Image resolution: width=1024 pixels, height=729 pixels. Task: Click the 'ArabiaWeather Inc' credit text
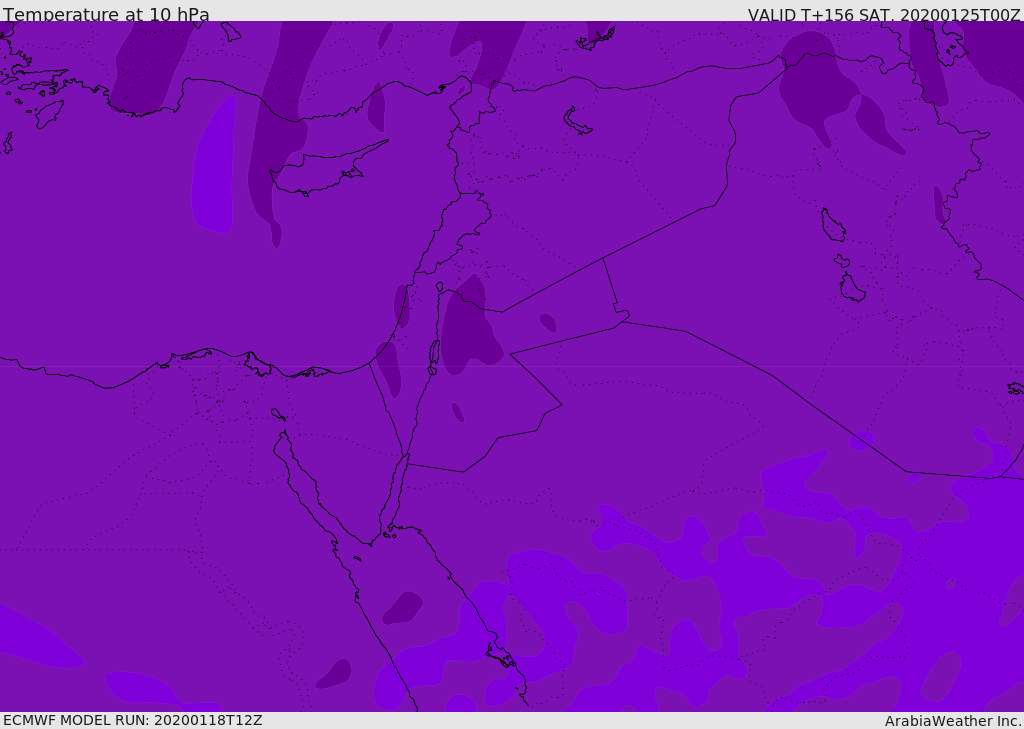point(953,721)
